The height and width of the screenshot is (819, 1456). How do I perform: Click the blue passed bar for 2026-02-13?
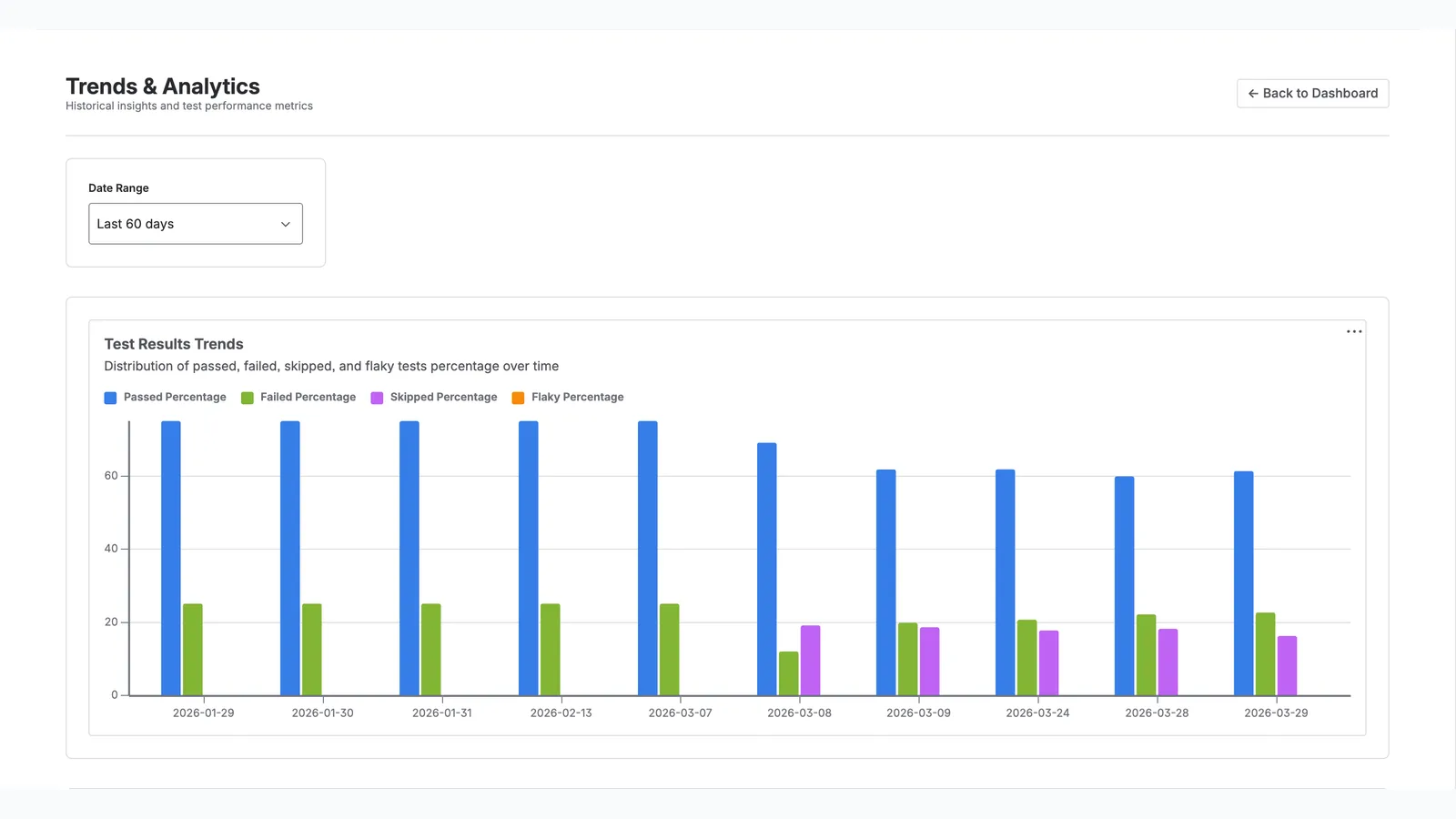click(529, 558)
